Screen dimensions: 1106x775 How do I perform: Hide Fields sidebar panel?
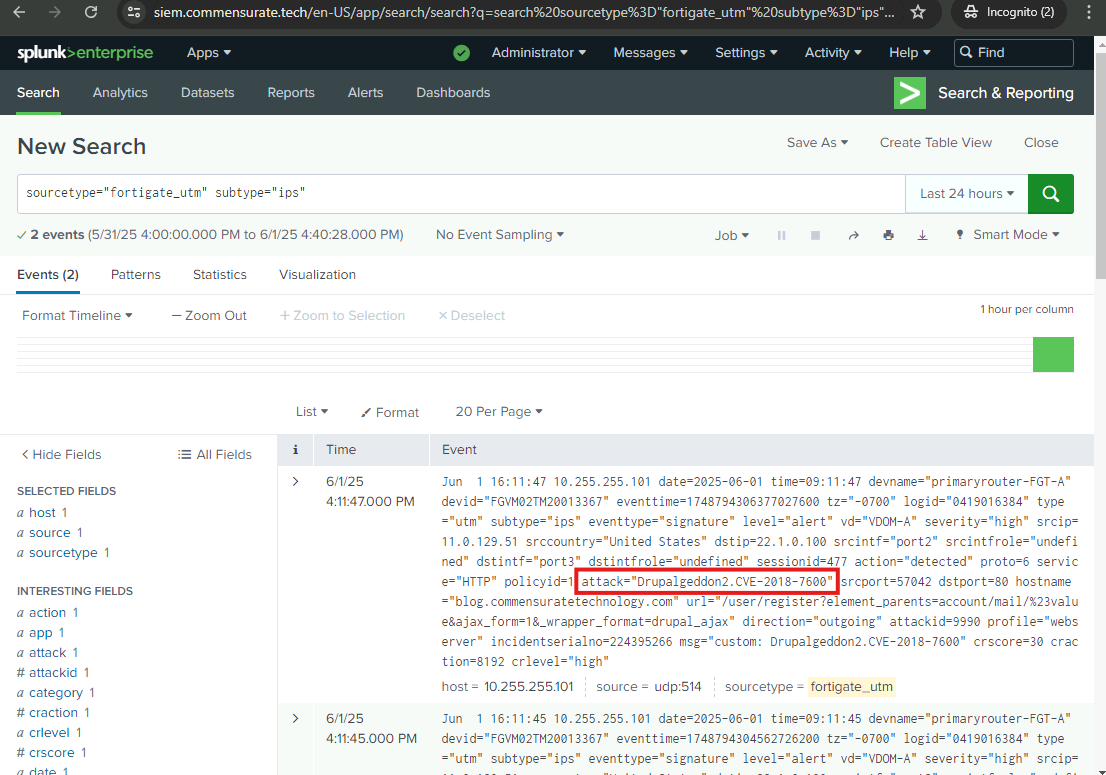coord(61,454)
